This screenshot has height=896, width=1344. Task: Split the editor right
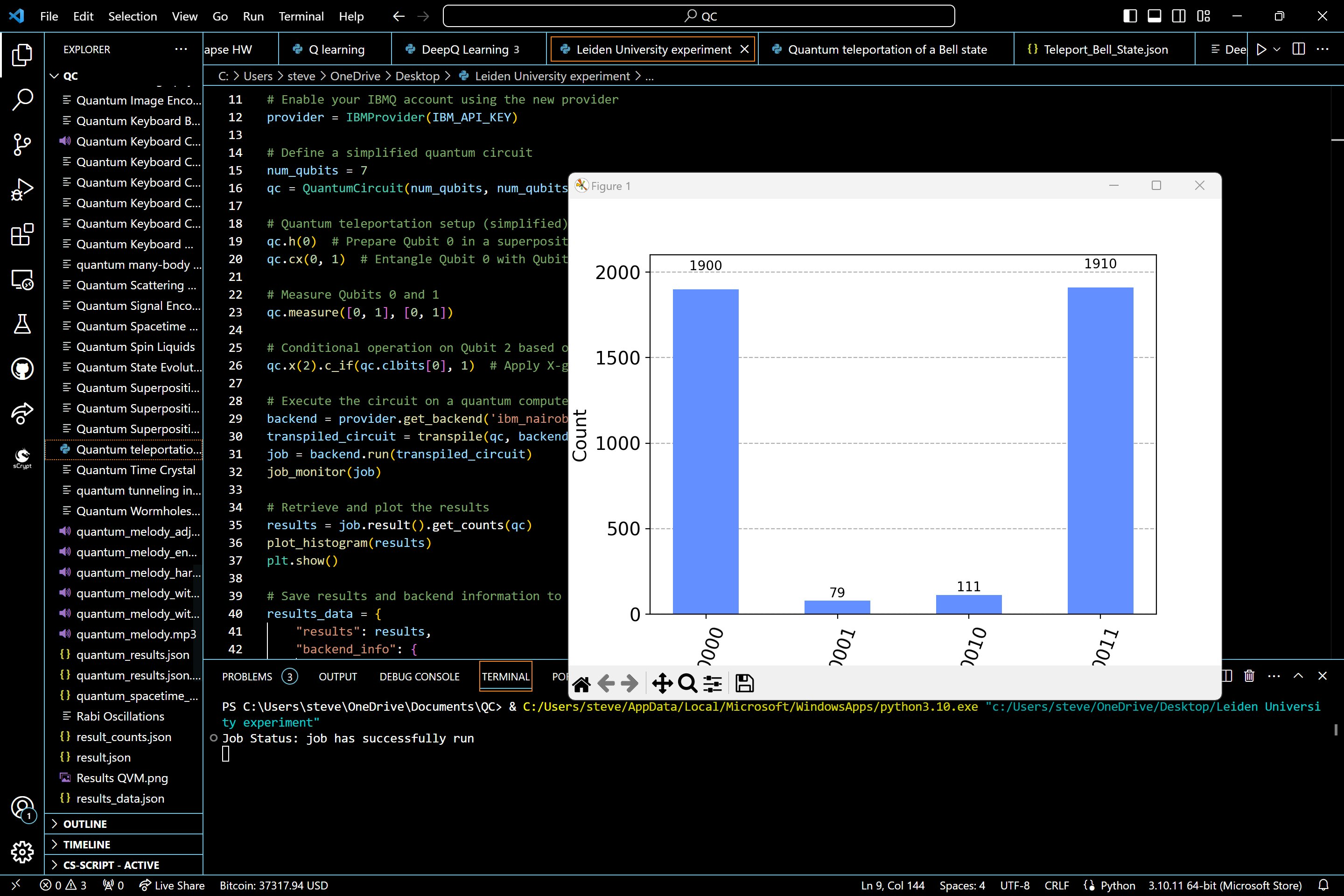pos(1299,49)
